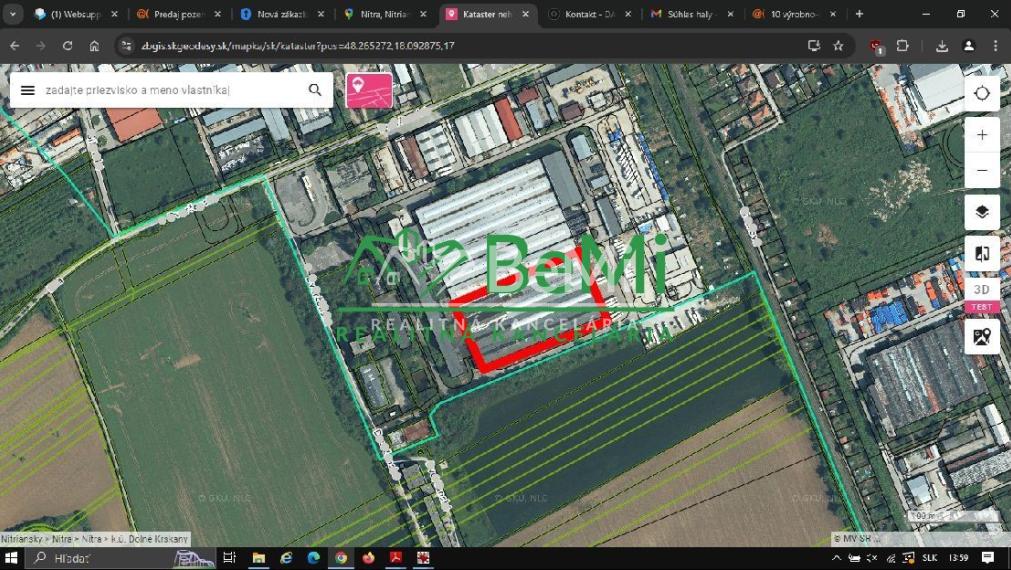Screen dimensions: 1011x570
Task: Expand the browser tab search dropdown
Action: pyautogui.click(x=13, y=14)
